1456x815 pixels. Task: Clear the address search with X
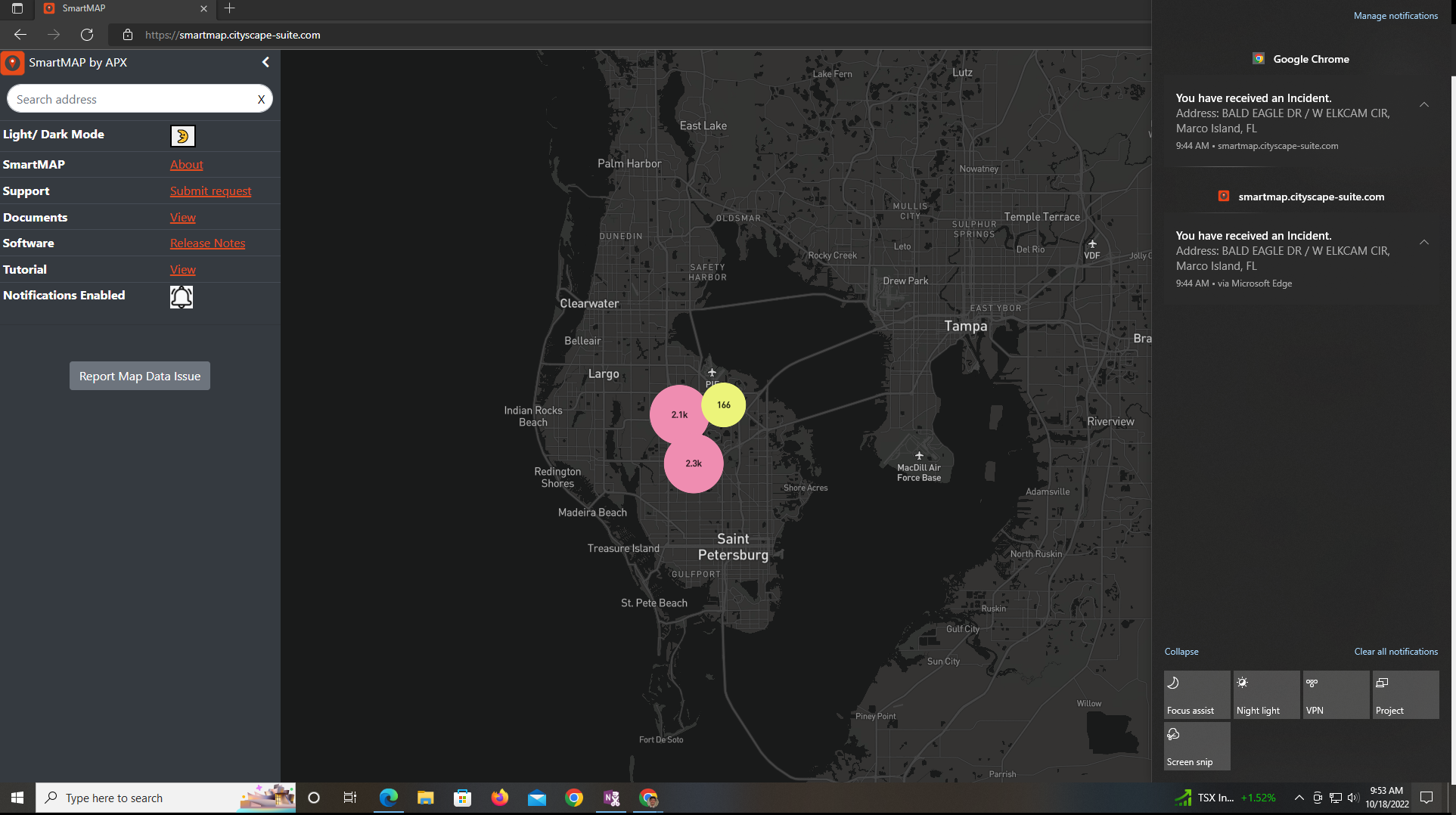pyautogui.click(x=261, y=100)
